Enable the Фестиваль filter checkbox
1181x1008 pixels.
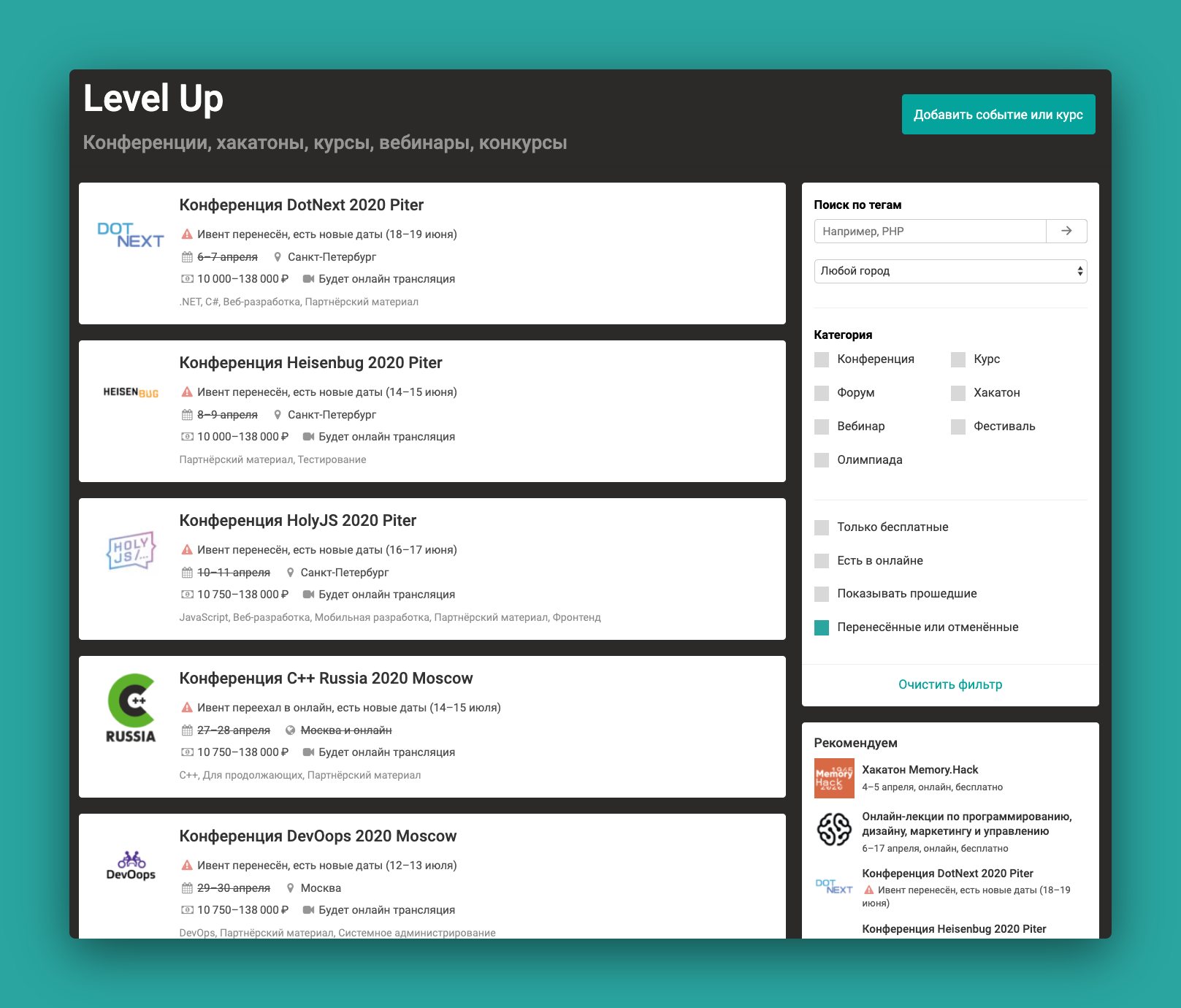[958, 427]
